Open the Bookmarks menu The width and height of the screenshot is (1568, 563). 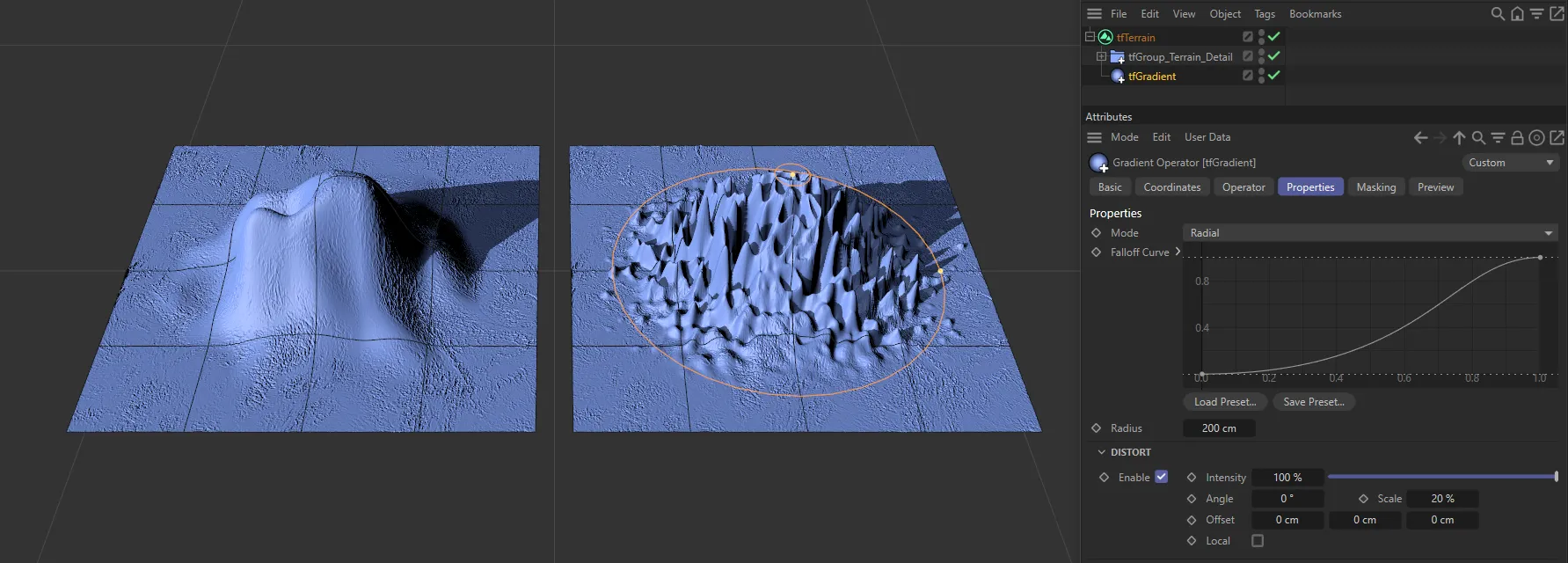1316,14
